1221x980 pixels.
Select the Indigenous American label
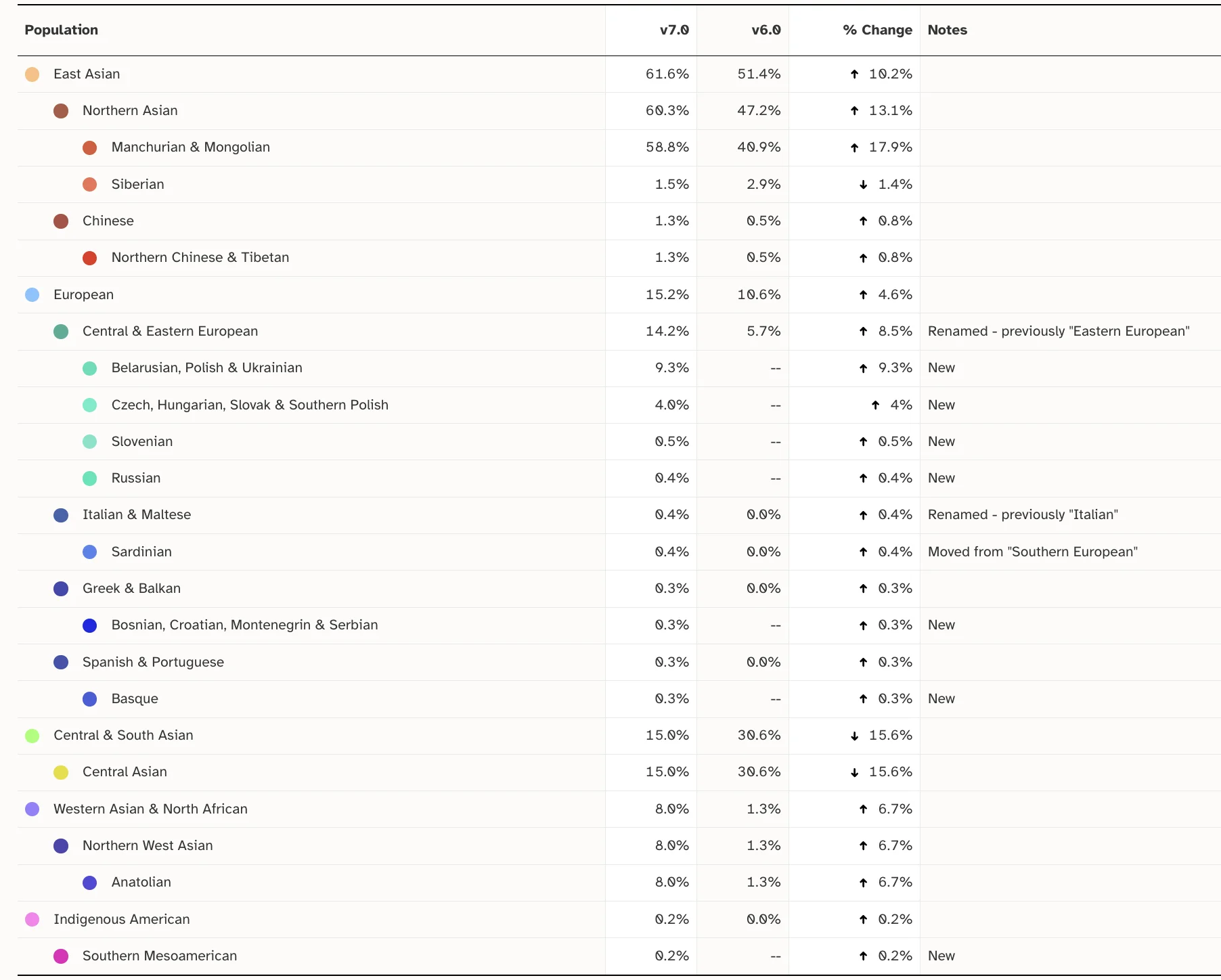[122, 919]
